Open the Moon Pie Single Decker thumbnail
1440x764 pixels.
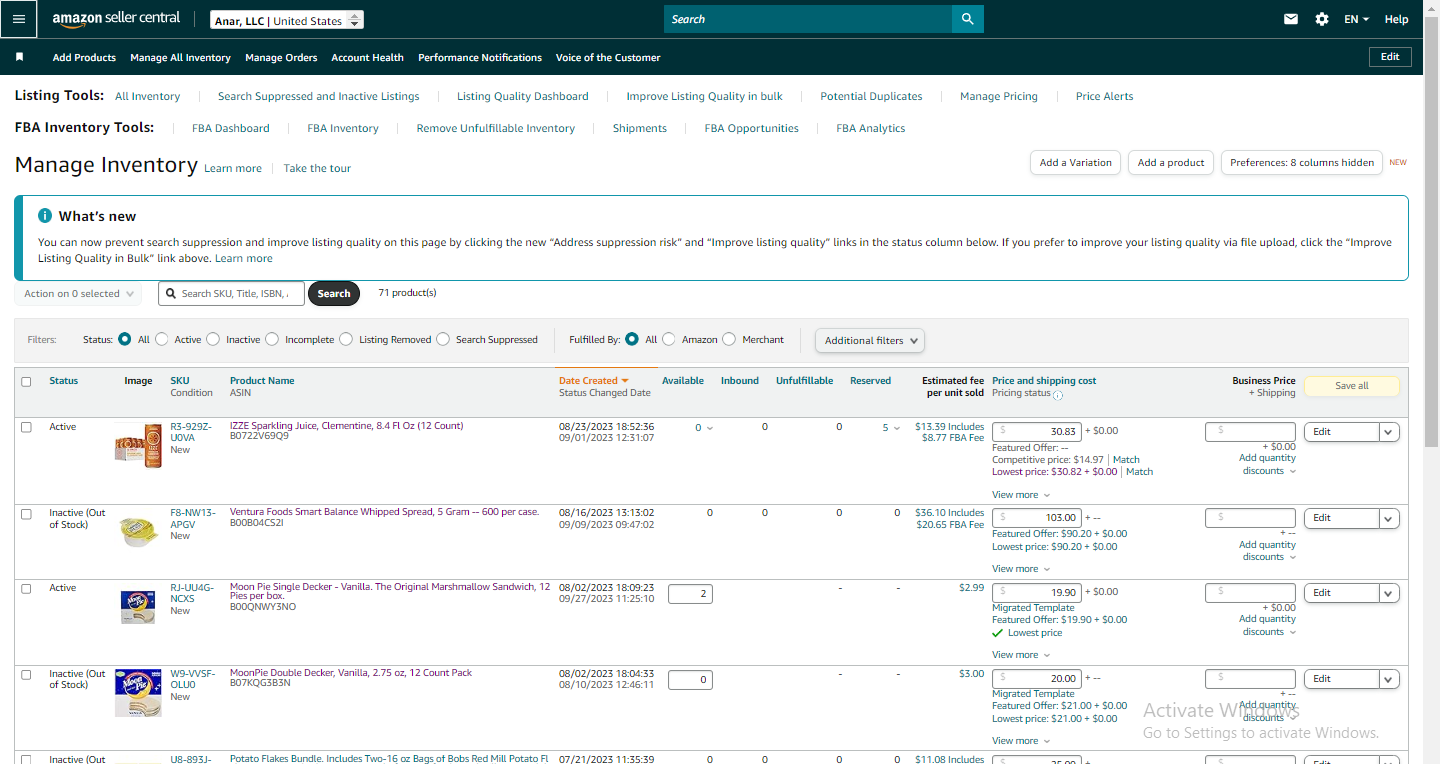(x=138, y=606)
